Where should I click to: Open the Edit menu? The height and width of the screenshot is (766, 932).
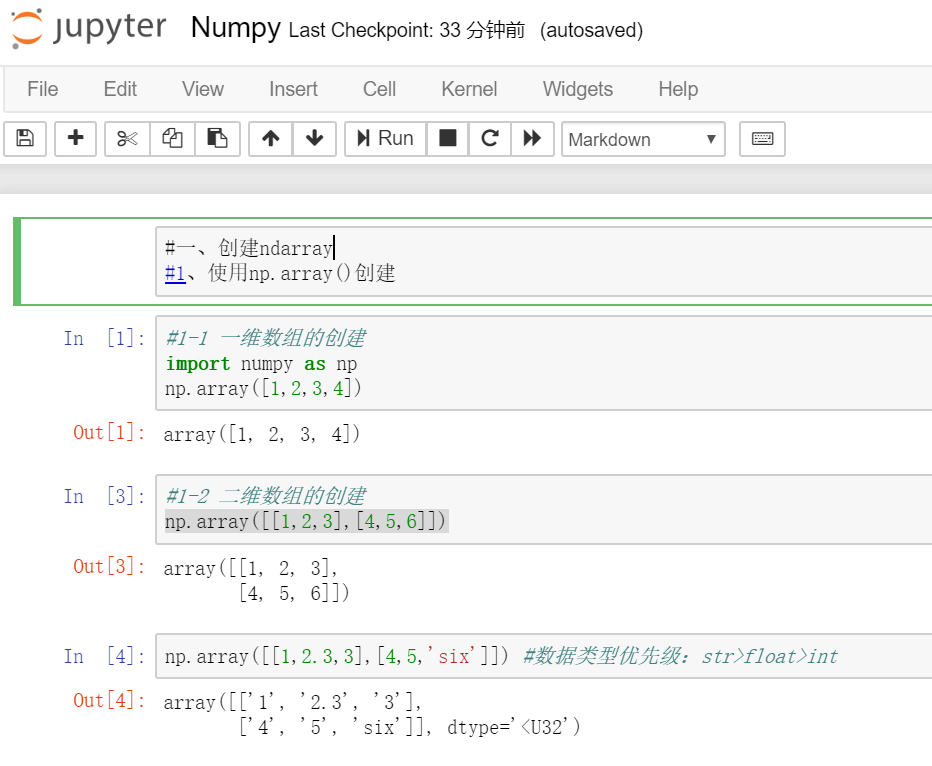click(x=120, y=89)
